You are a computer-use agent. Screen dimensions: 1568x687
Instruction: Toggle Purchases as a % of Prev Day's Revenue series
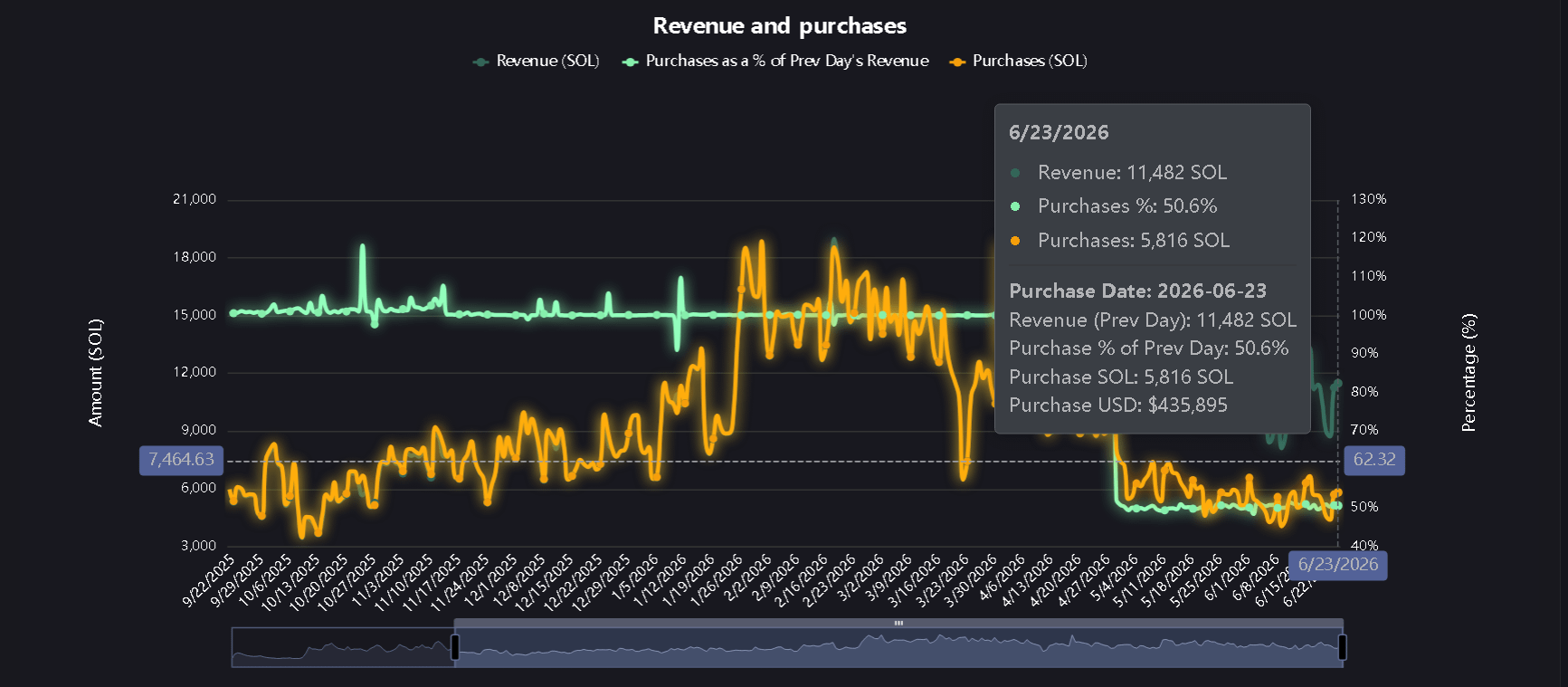pos(775,61)
